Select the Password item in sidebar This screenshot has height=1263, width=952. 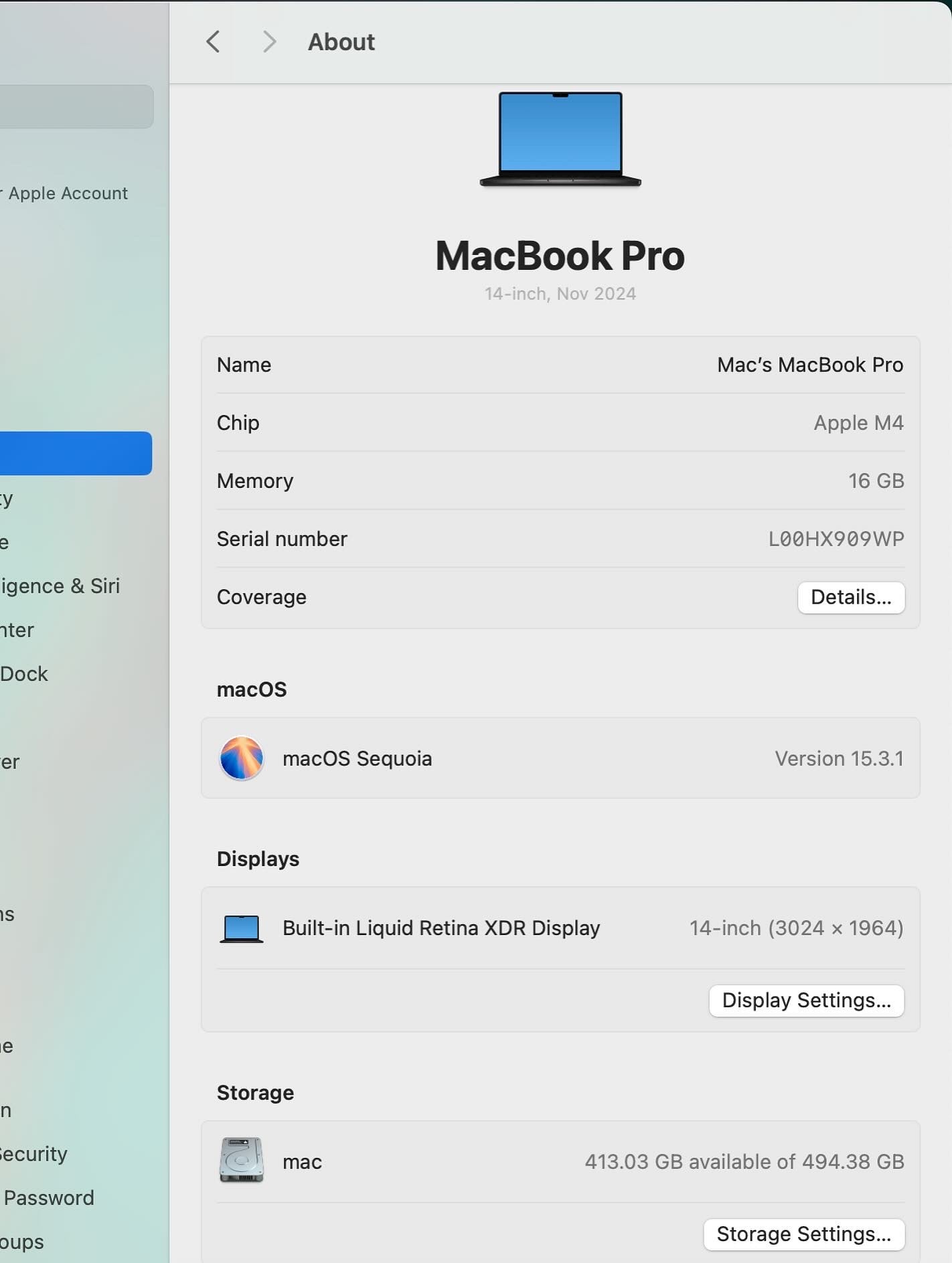pyautogui.click(x=48, y=1197)
